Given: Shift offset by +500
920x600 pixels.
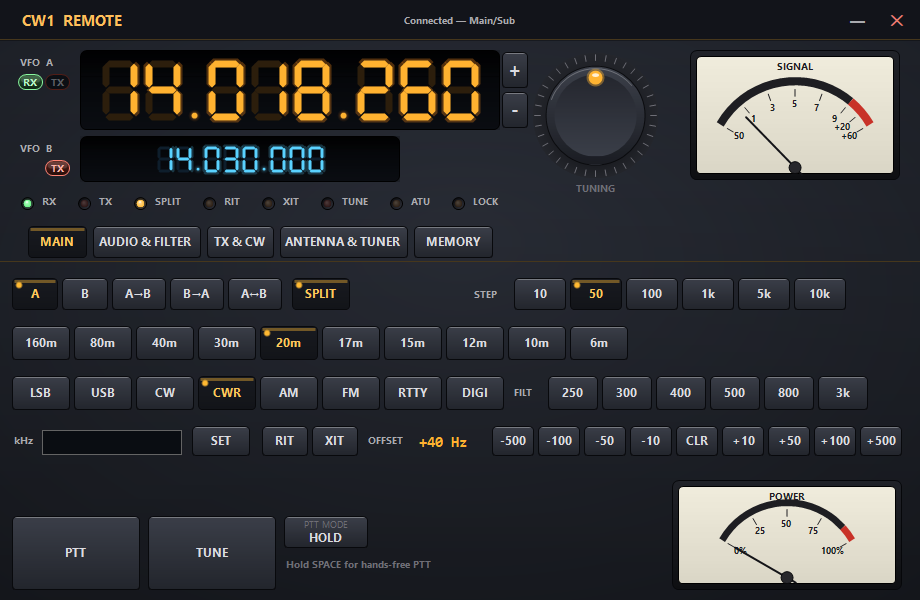Looking at the screenshot, I should tap(881, 441).
